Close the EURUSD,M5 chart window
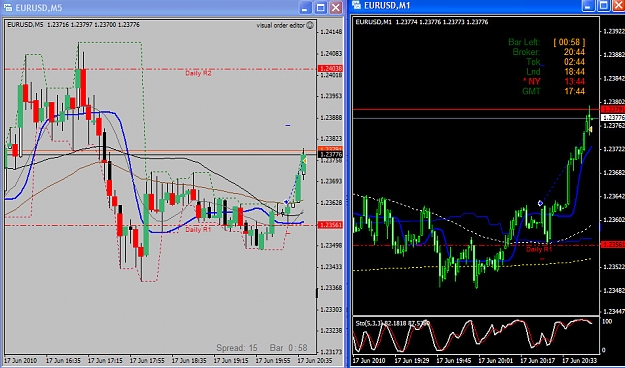625x368 pixels. (336, 8)
